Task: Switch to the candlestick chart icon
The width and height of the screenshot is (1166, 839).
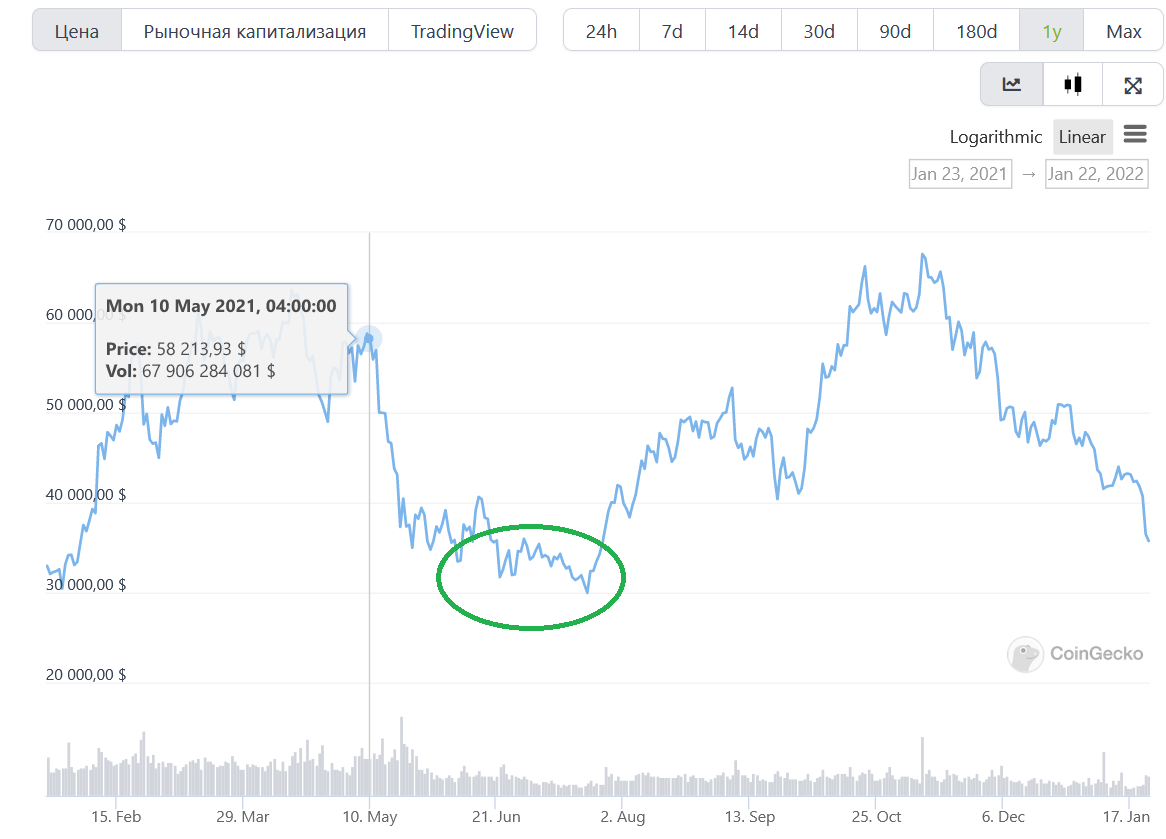Action: pos(1072,84)
